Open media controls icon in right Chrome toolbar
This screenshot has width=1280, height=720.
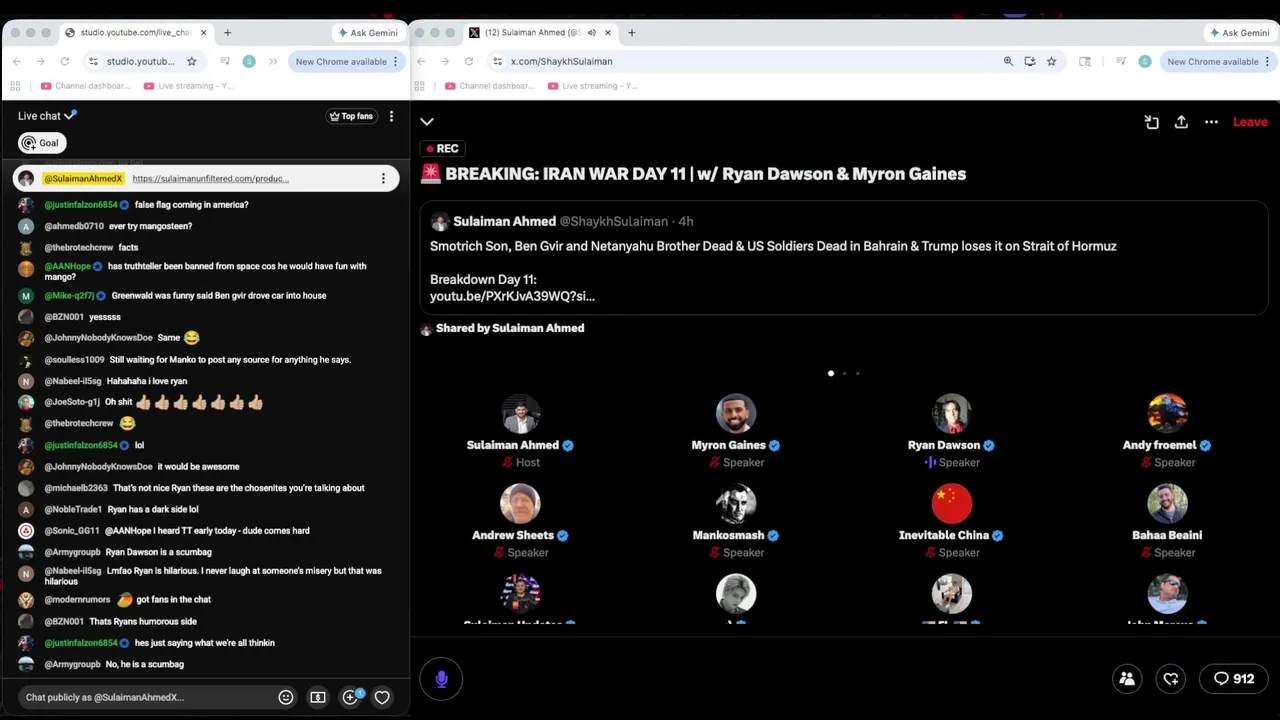tap(1121, 61)
